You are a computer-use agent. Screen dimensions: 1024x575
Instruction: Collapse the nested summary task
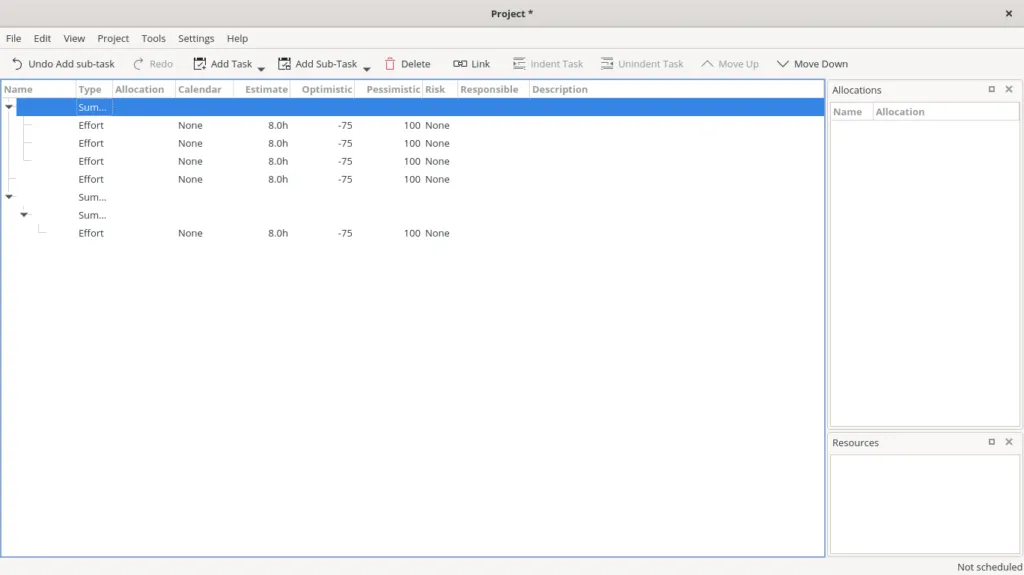pos(25,215)
